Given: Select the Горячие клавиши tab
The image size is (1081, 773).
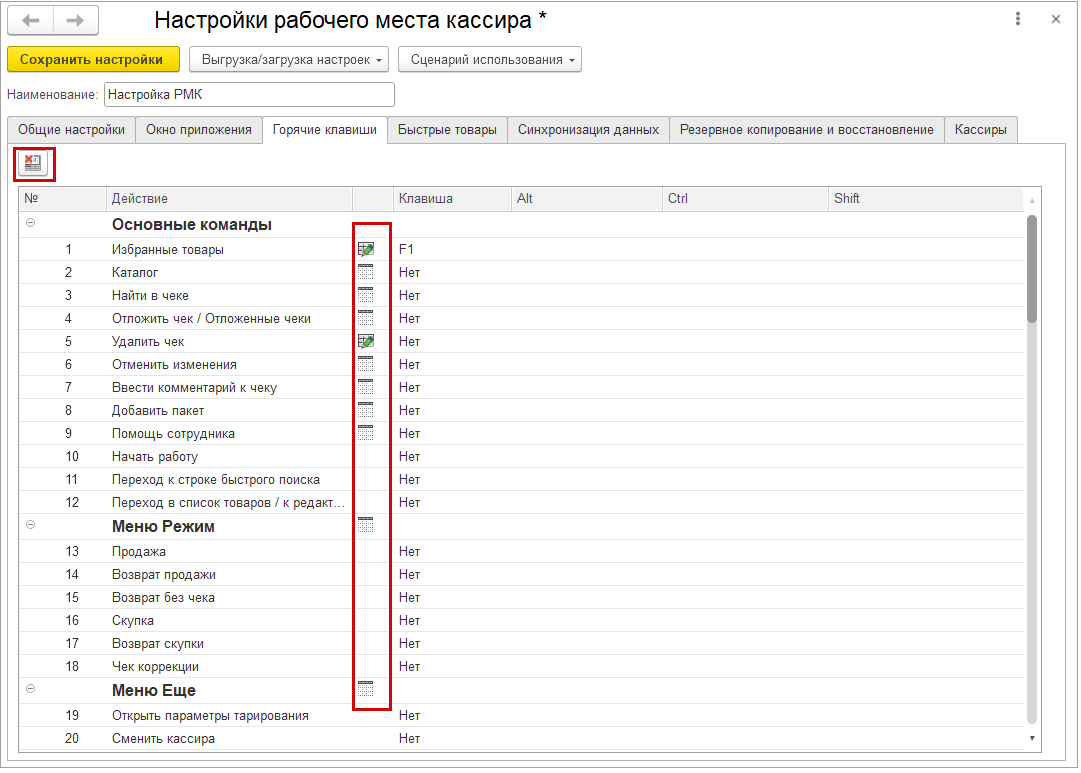Looking at the screenshot, I should [325, 130].
